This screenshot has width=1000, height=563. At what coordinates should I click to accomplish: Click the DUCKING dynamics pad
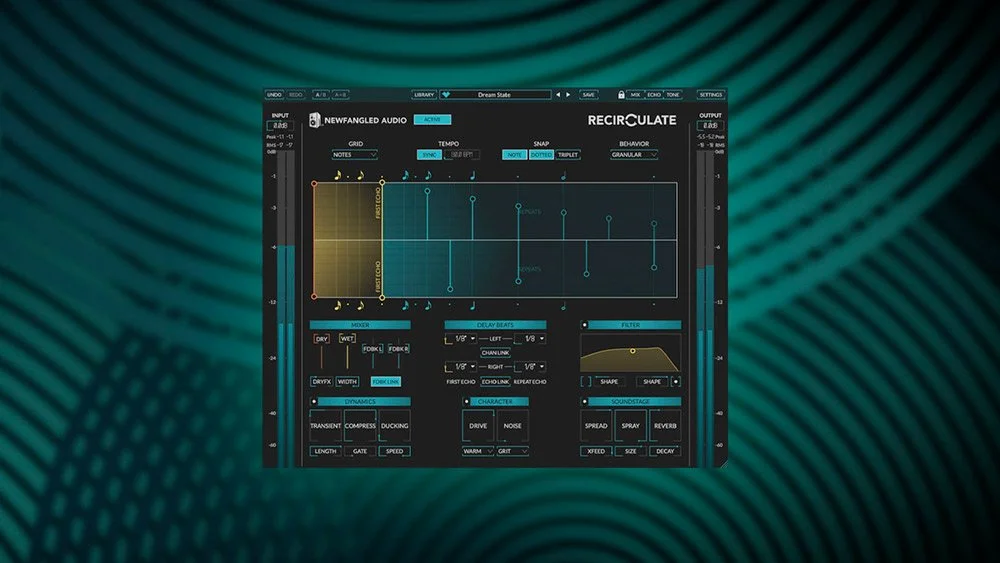[394, 425]
